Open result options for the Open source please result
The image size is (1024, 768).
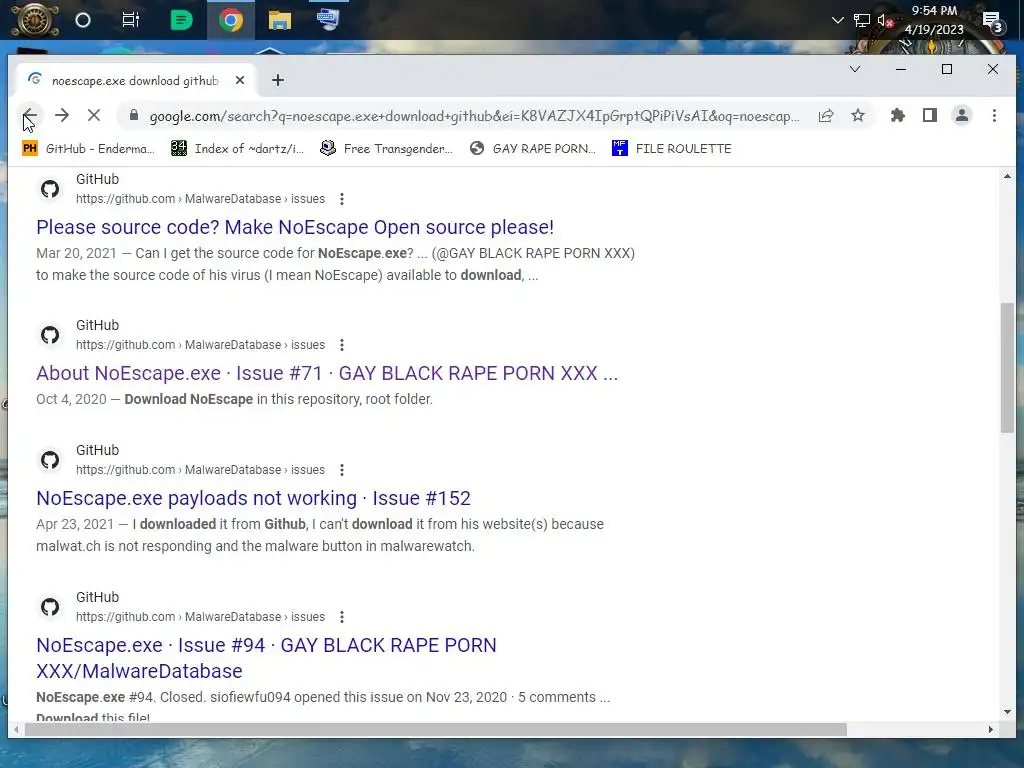pos(342,199)
